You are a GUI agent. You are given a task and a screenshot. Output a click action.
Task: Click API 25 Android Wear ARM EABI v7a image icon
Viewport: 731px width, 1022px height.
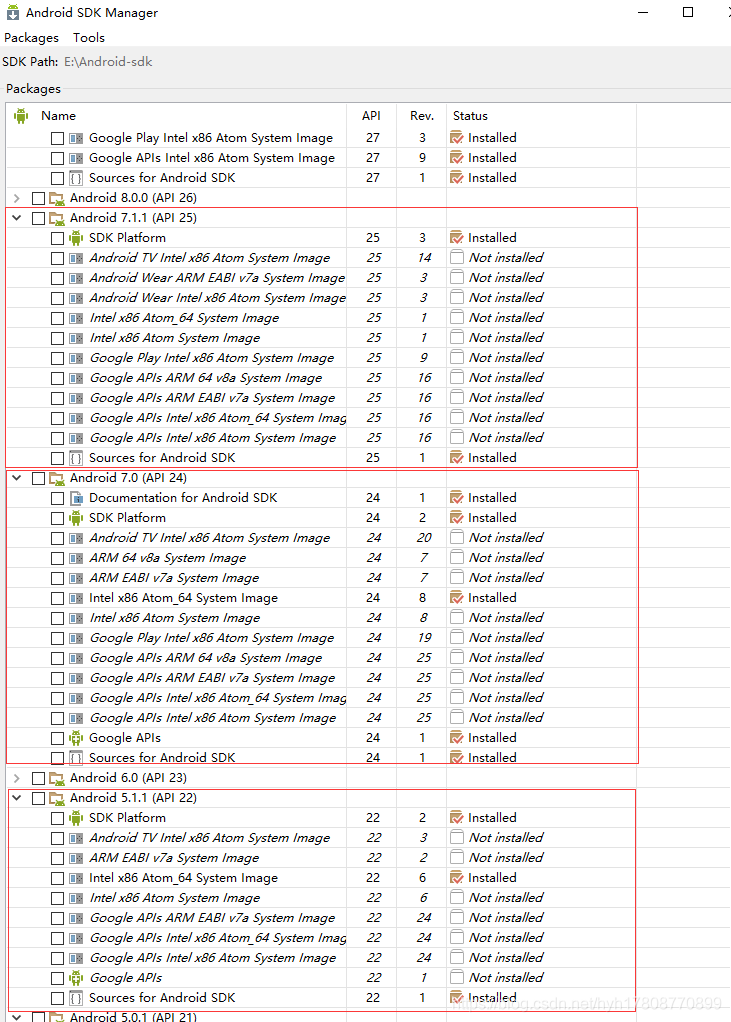click(76, 278)
